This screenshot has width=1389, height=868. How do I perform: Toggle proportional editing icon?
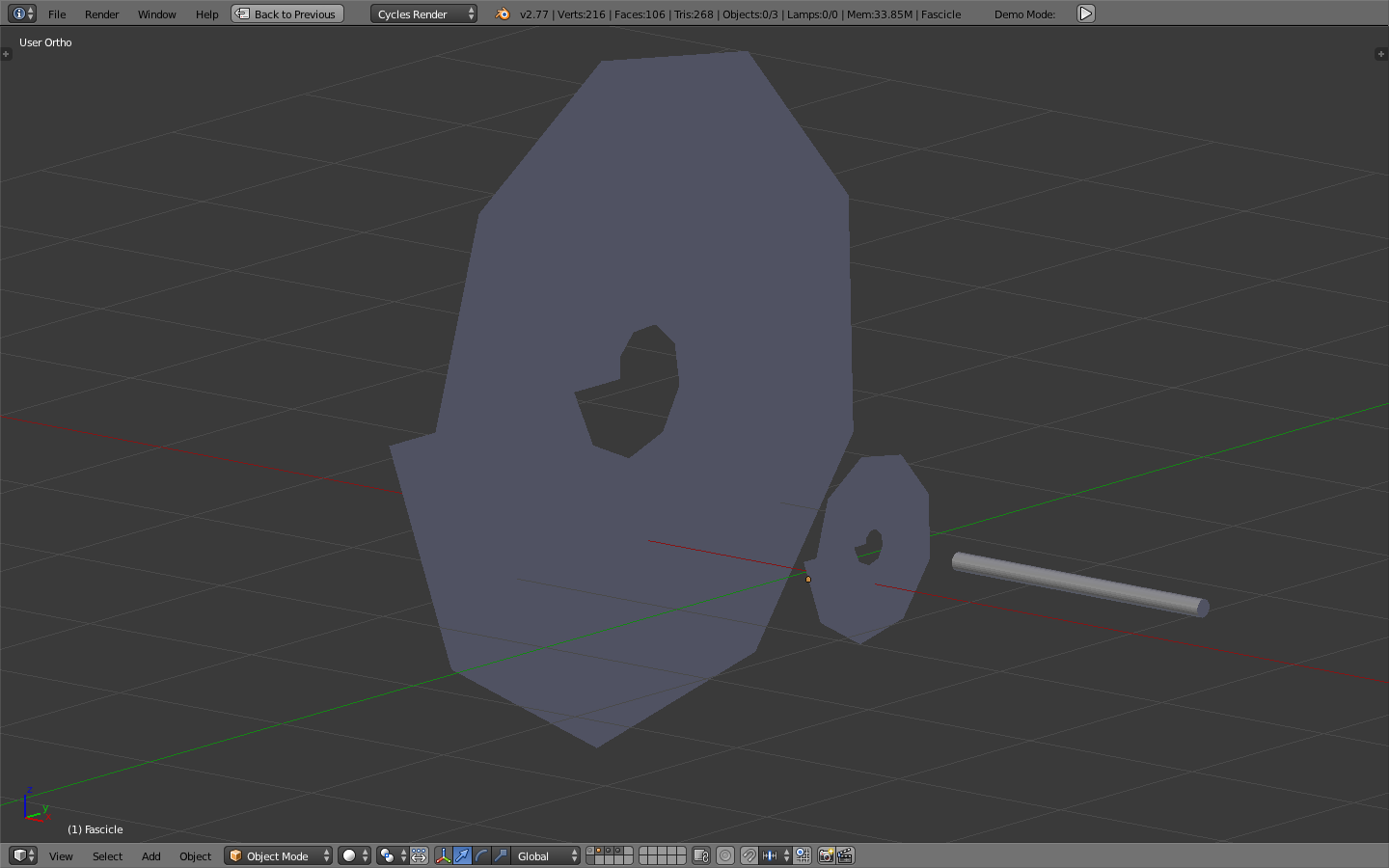coord(725,855)
